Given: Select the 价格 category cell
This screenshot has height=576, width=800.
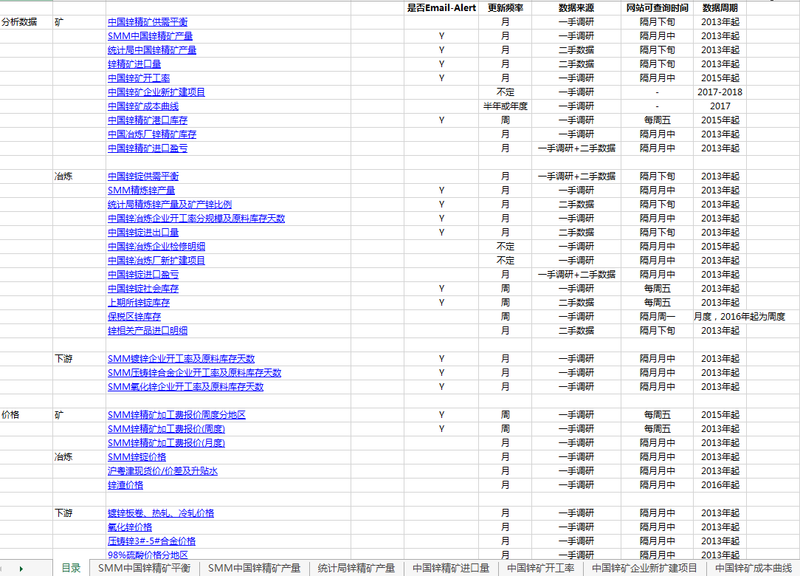Looking at the screenshot, I should 26,415.
